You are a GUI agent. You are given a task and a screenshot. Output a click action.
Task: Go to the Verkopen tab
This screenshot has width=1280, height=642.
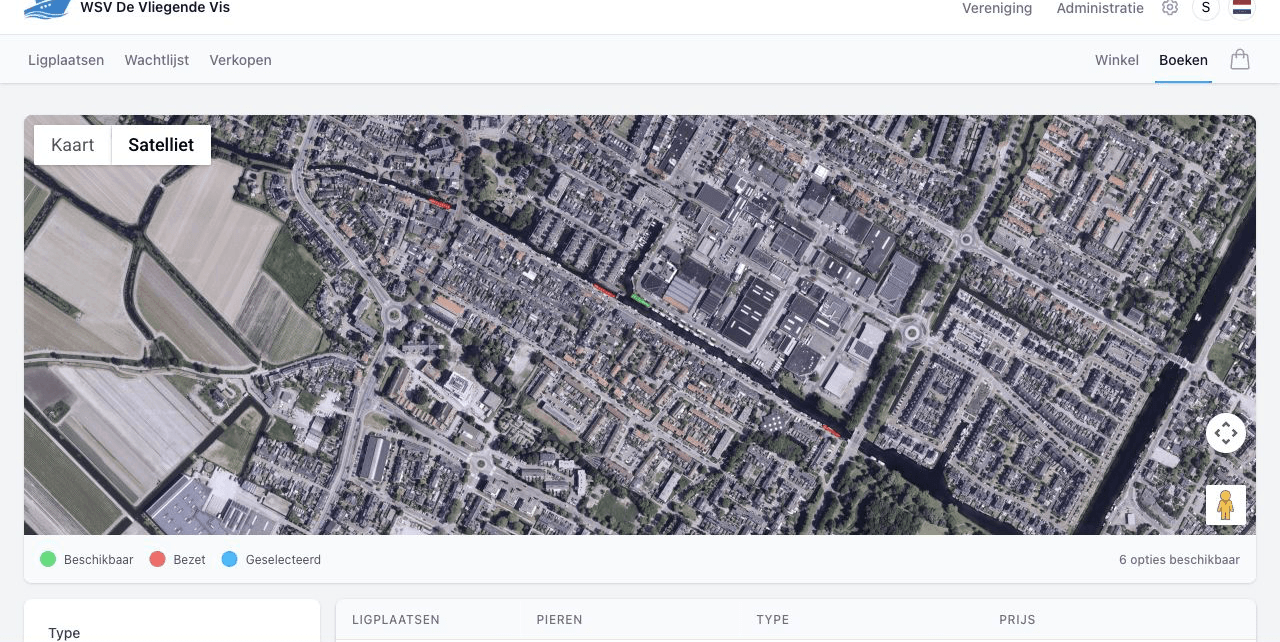(x=240, y=60)
